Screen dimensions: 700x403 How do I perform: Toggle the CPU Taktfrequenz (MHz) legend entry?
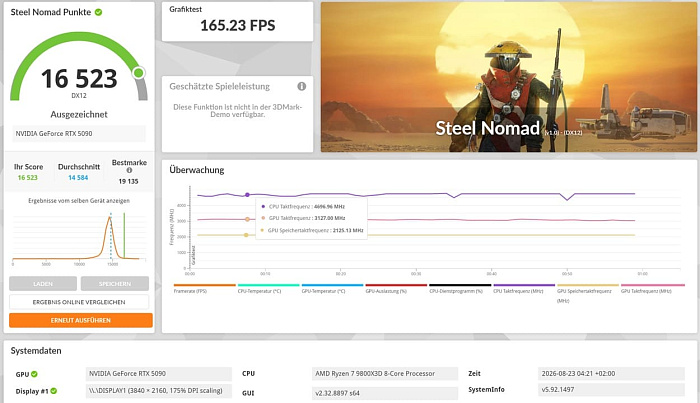524,289
